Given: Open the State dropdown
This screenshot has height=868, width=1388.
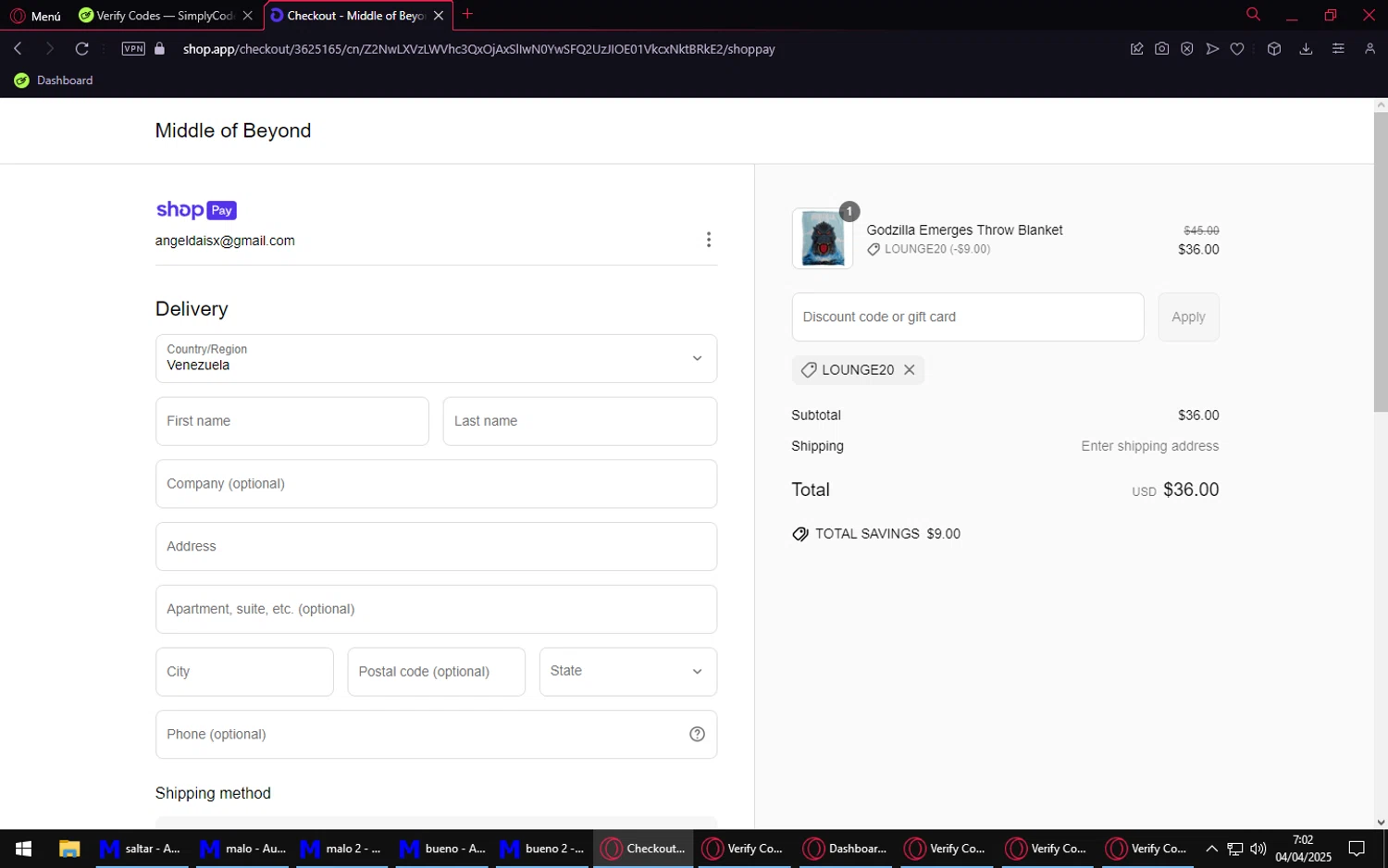Looking at the screenshot, I should pyautogui.click(x=628, y=672).
